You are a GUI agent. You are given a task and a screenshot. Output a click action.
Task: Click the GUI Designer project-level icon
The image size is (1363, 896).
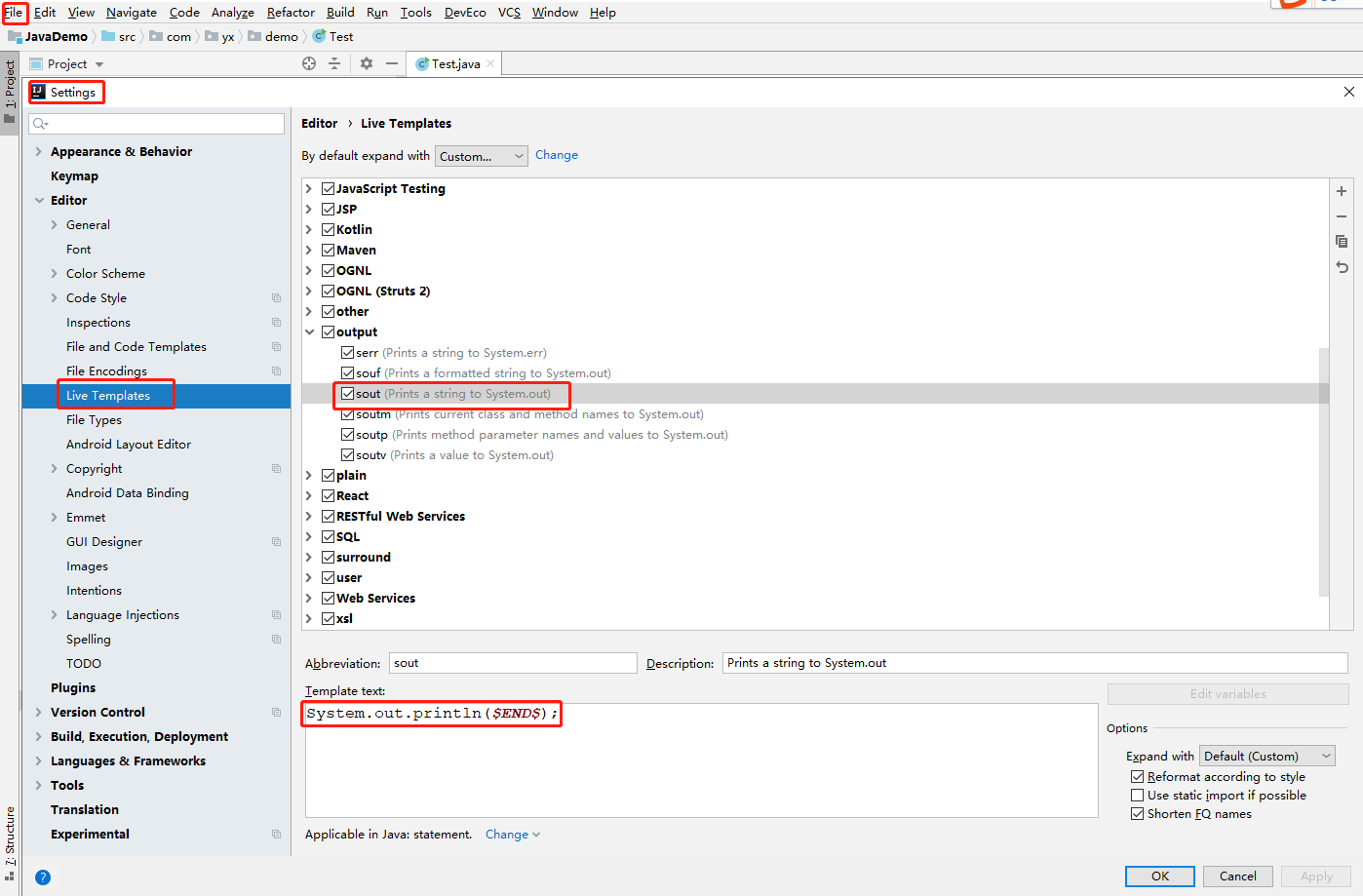coord(276,542)
